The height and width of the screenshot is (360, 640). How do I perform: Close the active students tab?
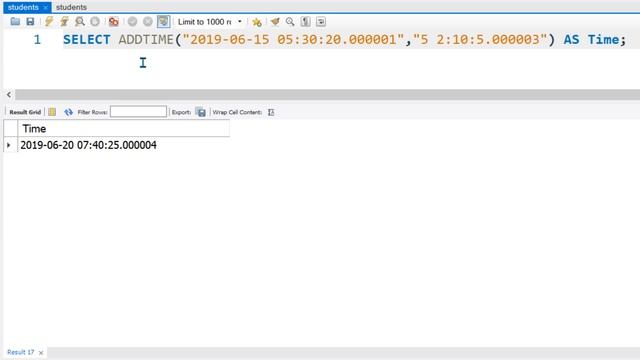point(46,7)
